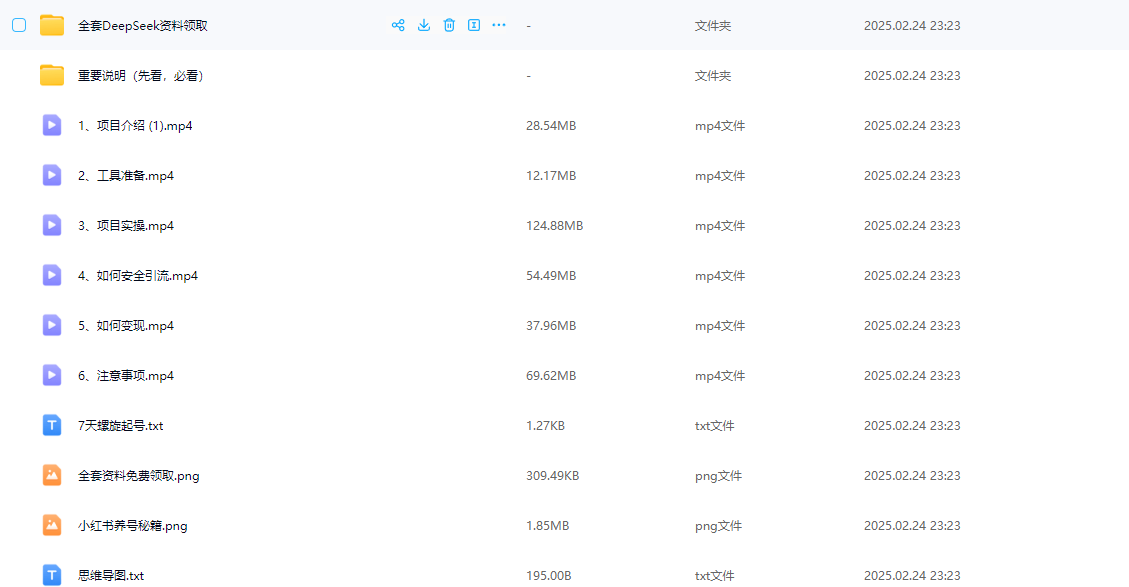The width and height of the screenshot is (1129, 587).
Task: Click the date of the 思维导图.txt row
Action: (x=912, y=576)
